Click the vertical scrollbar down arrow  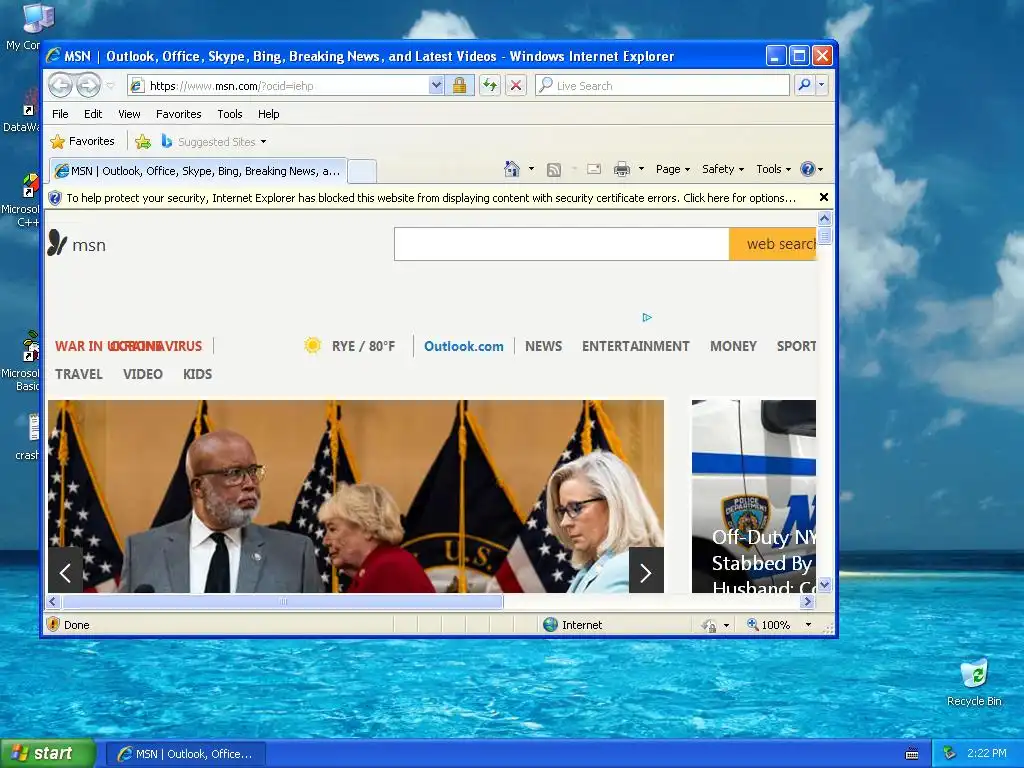click(824, 585)
